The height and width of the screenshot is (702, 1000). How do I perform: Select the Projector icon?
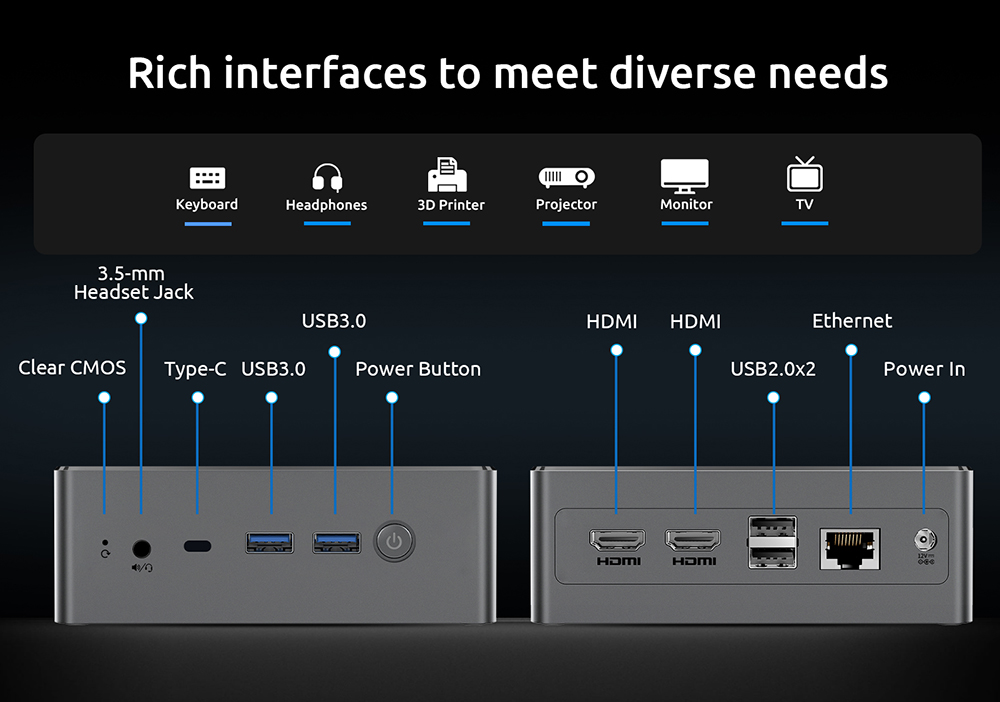pyautogui.click(x=566, y=177)
